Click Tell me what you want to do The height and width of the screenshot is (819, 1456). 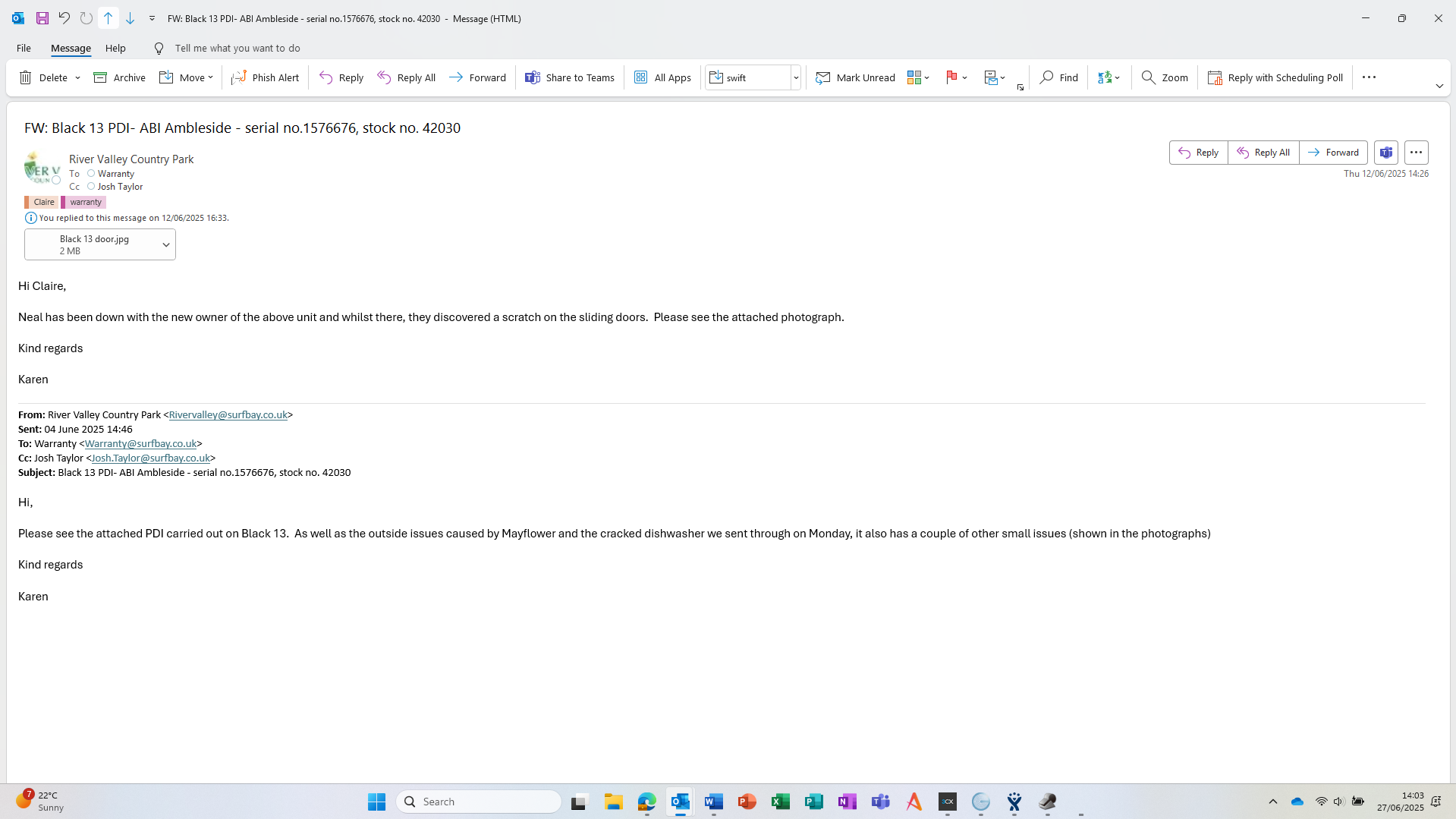click(237, 48)
